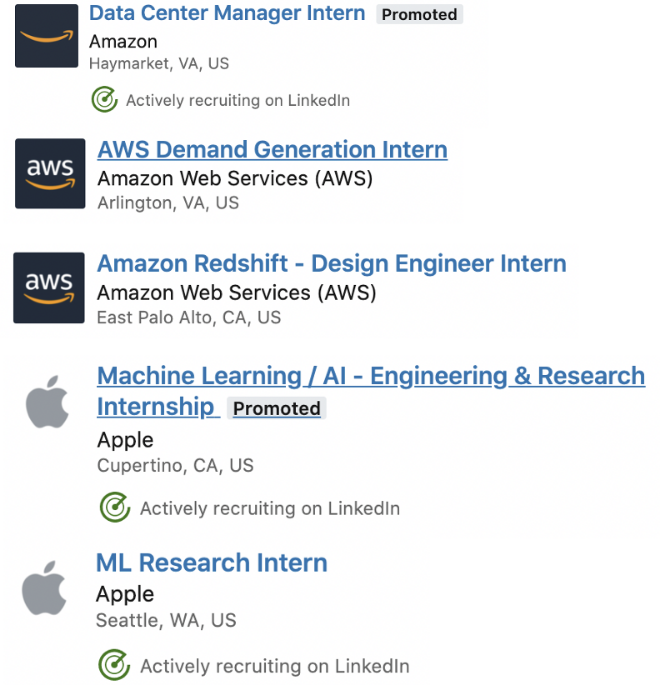Click Amazon Web Services (AWS) under the Redshift job
The width and height of the screenshot is (660, 685).
(234, 293)
